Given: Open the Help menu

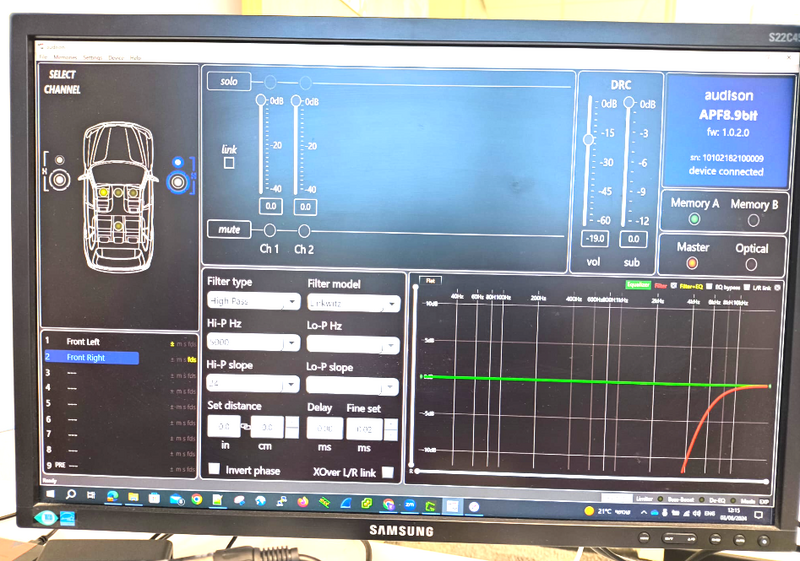Looking at the screenshot, I should (x=135, y=58).
